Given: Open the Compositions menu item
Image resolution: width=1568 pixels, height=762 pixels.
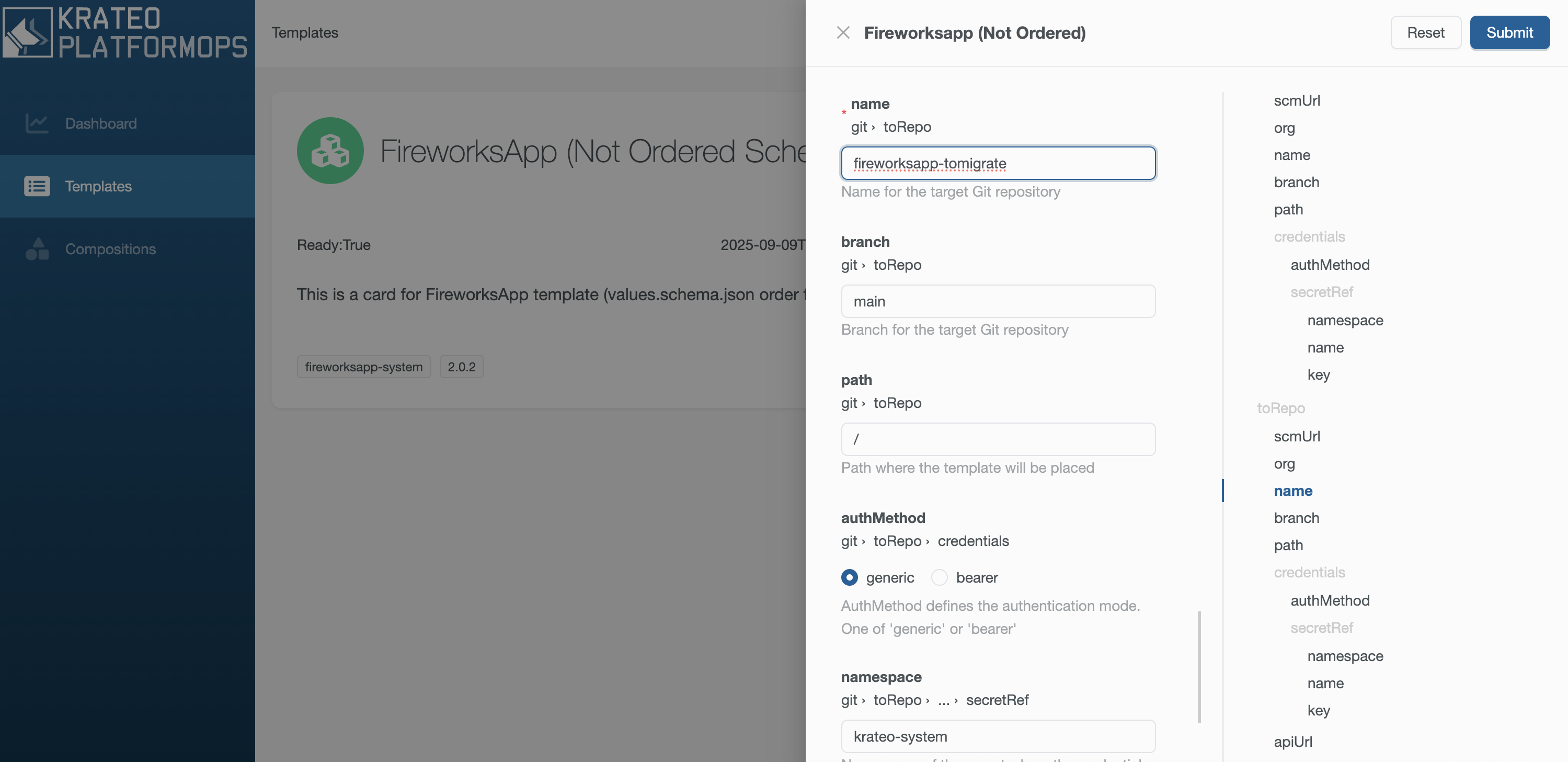Looking at the screenshot, I should point(110,249).
